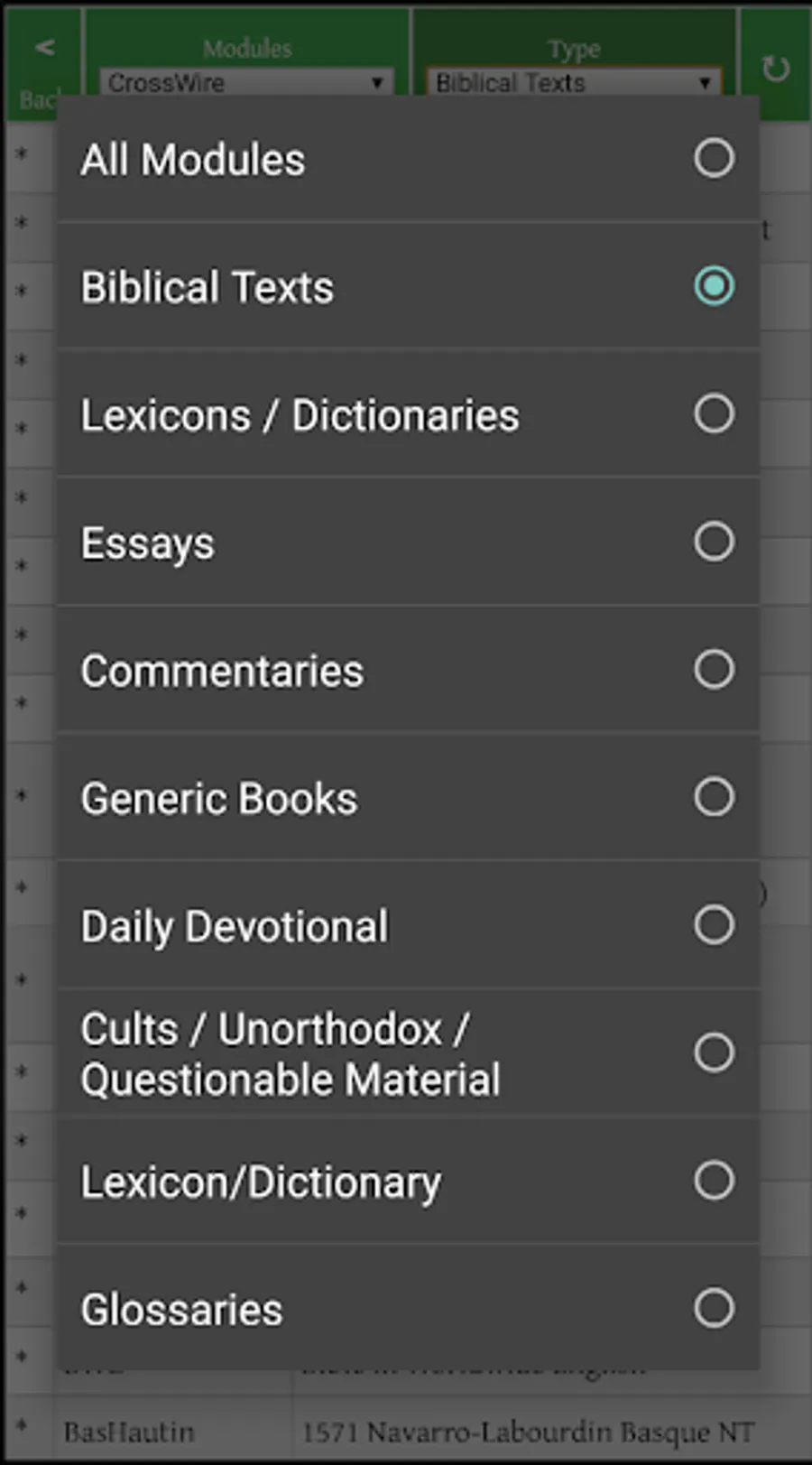The width and height of the screenshot is (812, 1465).
Task: Select the All Modules radio button
Action: pos(714,159)
